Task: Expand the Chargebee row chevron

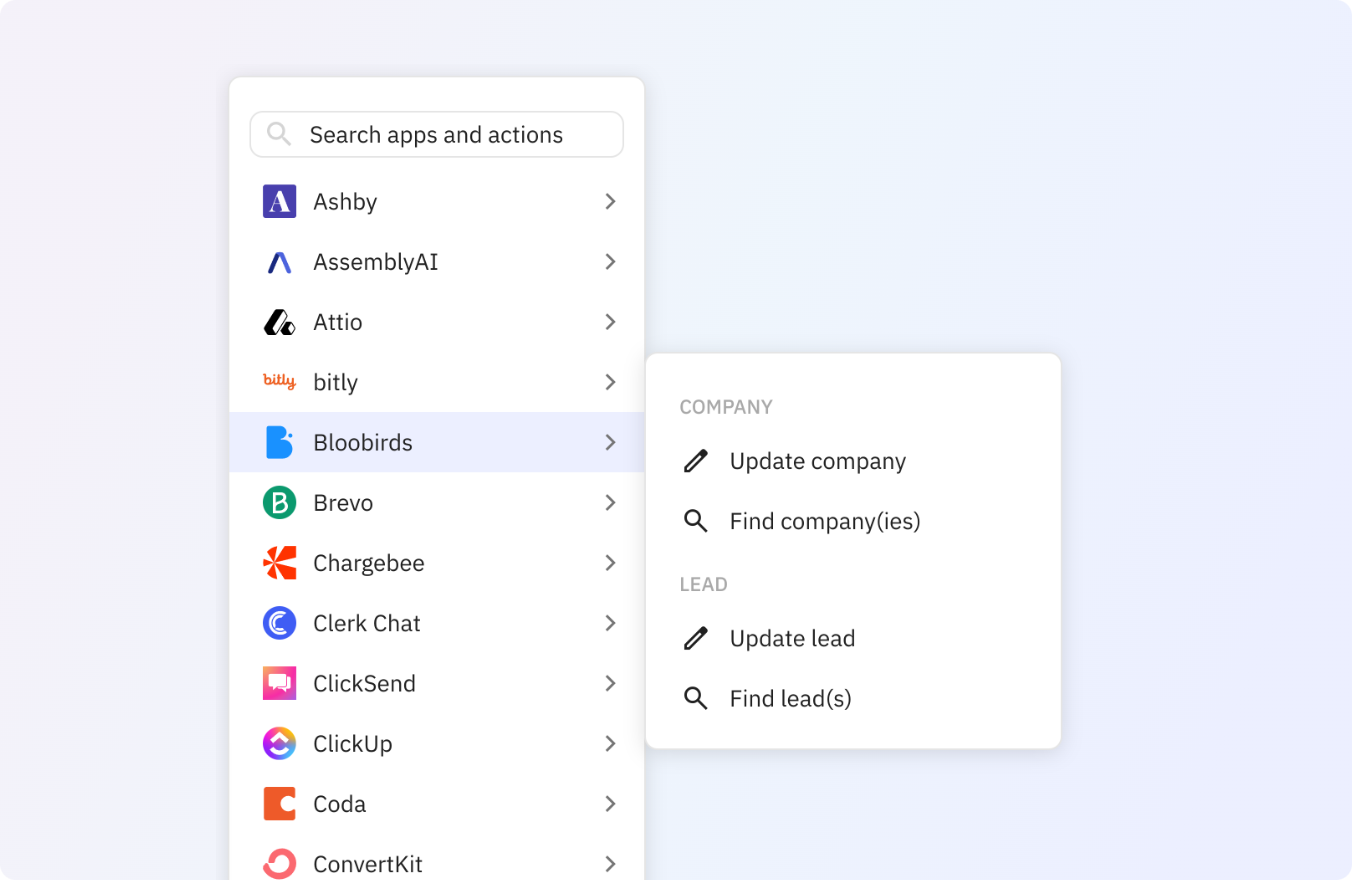Action: tap(610, 563)
